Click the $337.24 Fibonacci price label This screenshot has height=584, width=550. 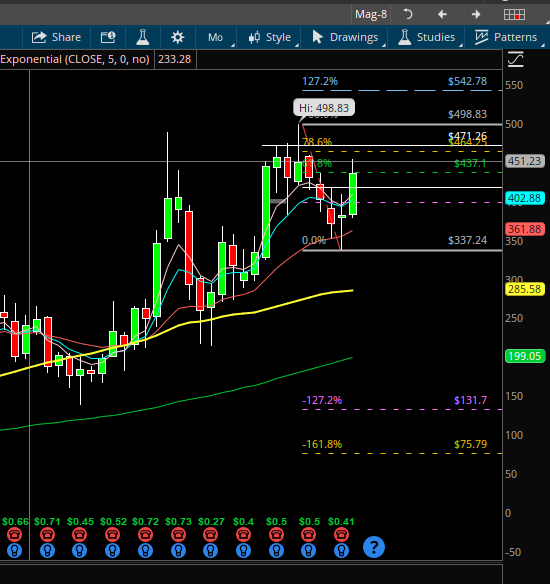pos(467,240)
